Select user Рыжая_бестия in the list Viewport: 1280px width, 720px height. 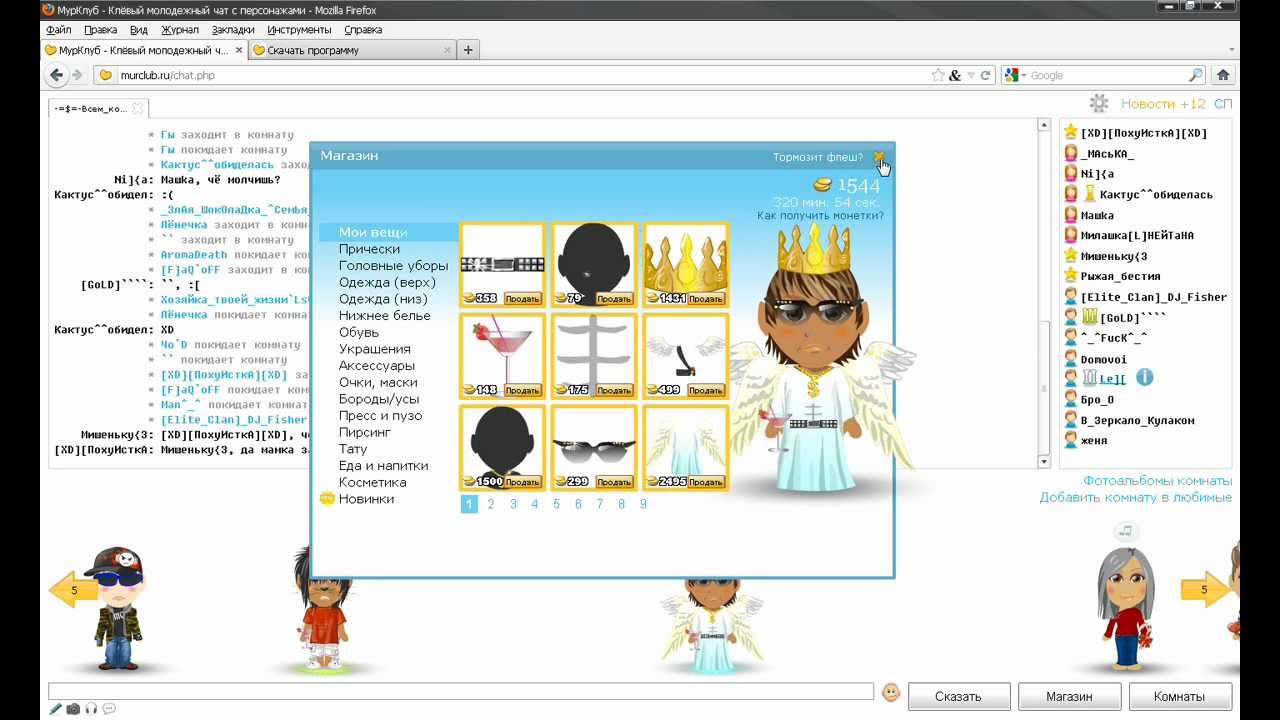tap(1120, 276)
